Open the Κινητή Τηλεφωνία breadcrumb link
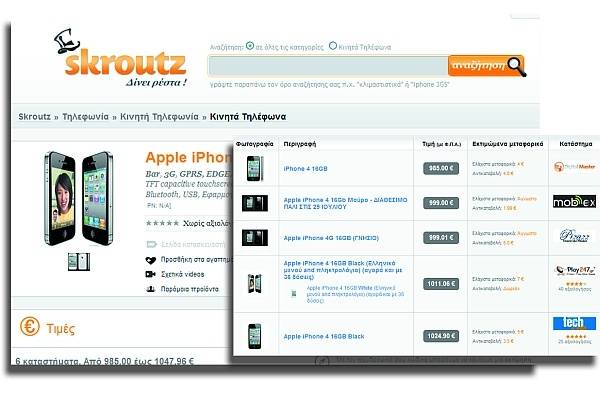600x398 pixels. (159, 117)
